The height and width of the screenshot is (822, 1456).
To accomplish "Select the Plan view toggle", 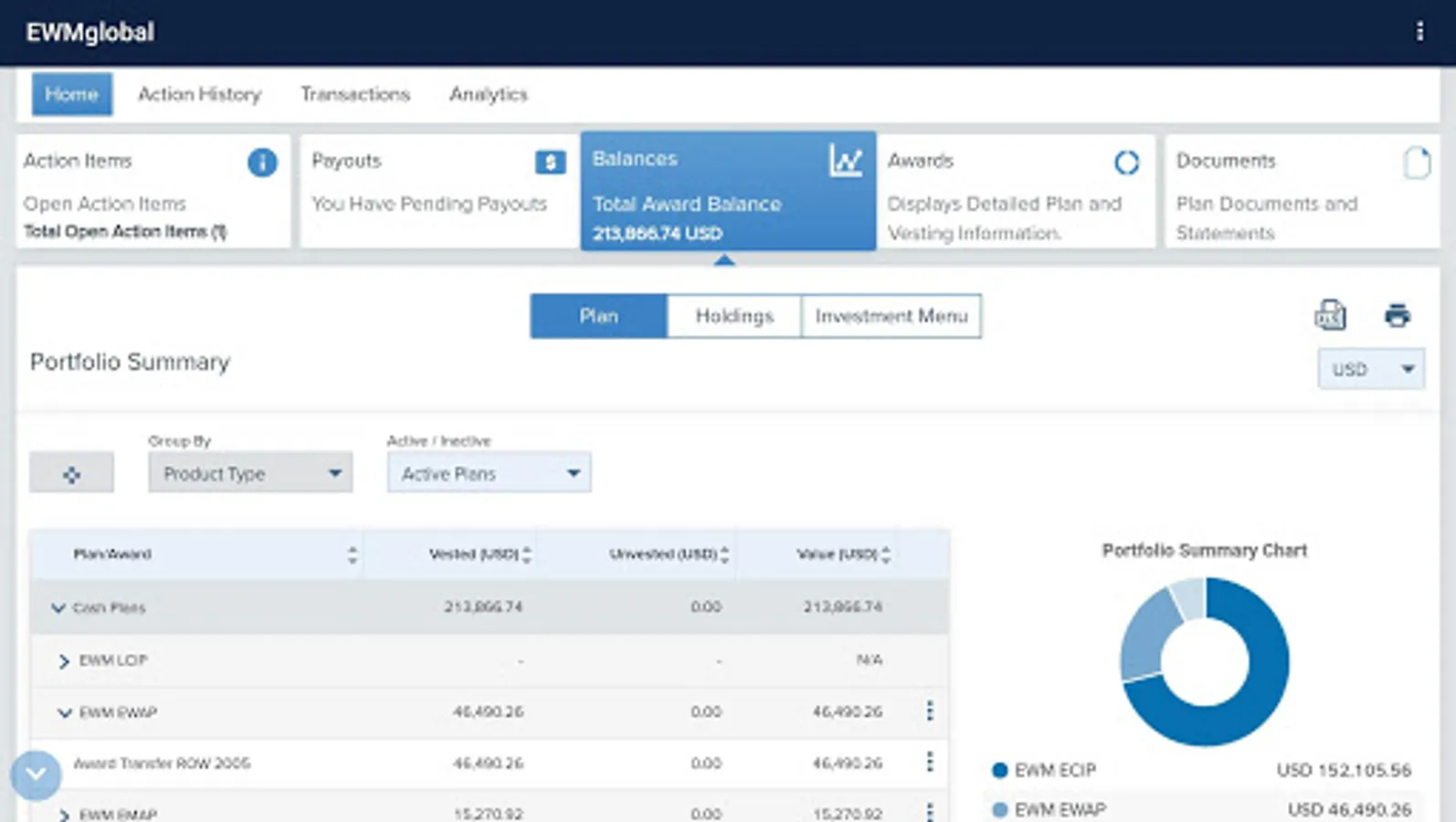I will (598, 316).
